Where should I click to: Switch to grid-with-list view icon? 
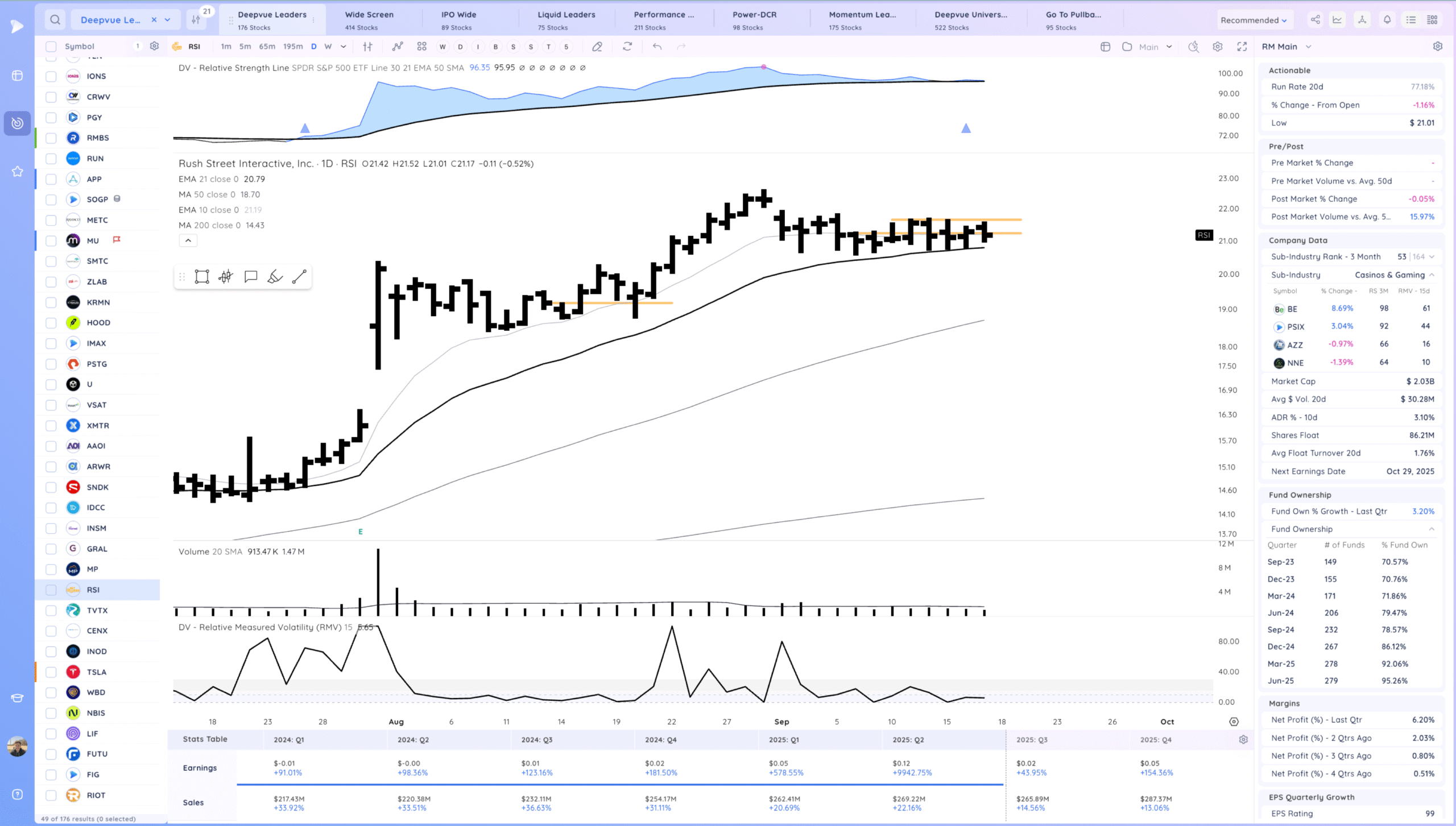pos(1433,20)
